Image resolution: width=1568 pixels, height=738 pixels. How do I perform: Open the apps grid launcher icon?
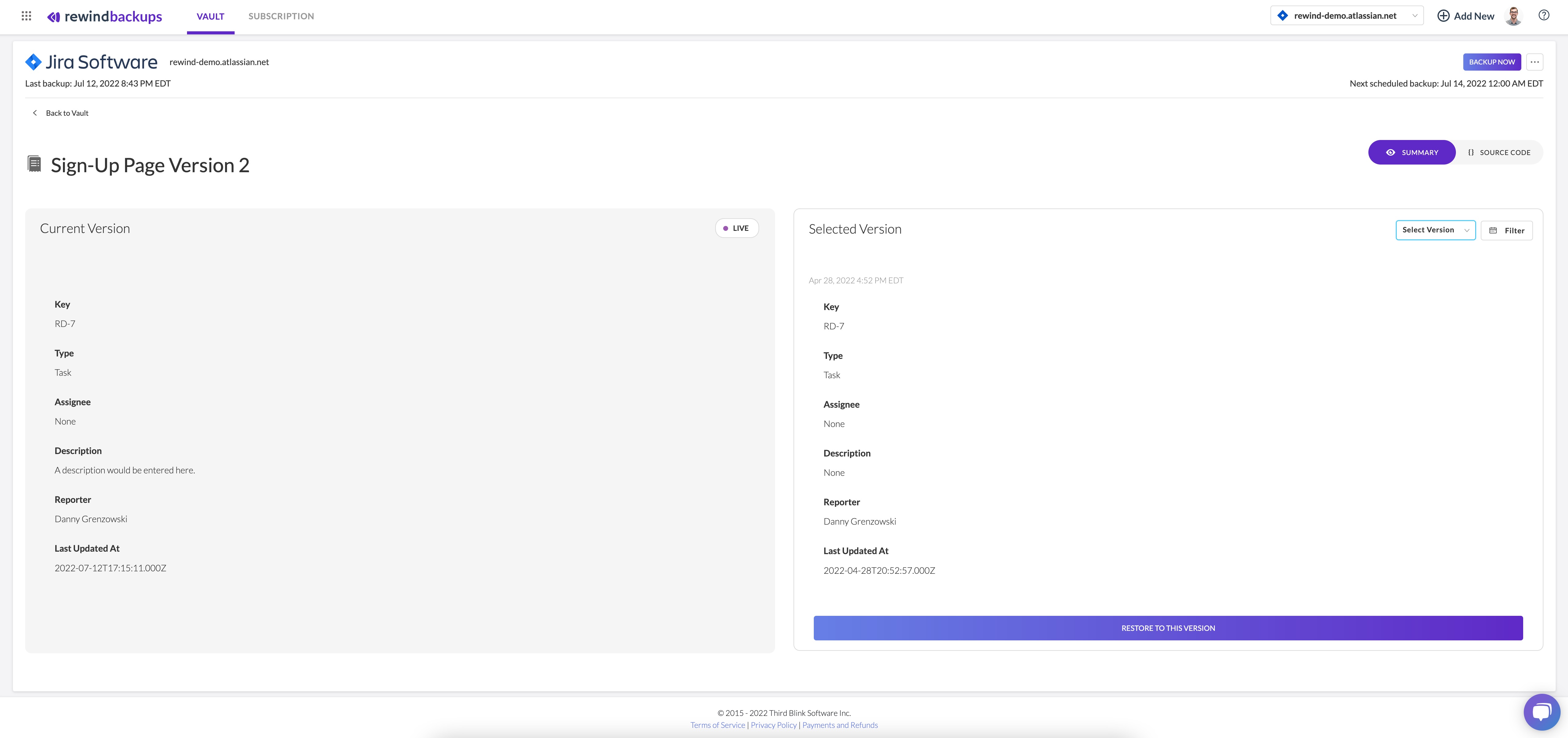tap(26, 16)
